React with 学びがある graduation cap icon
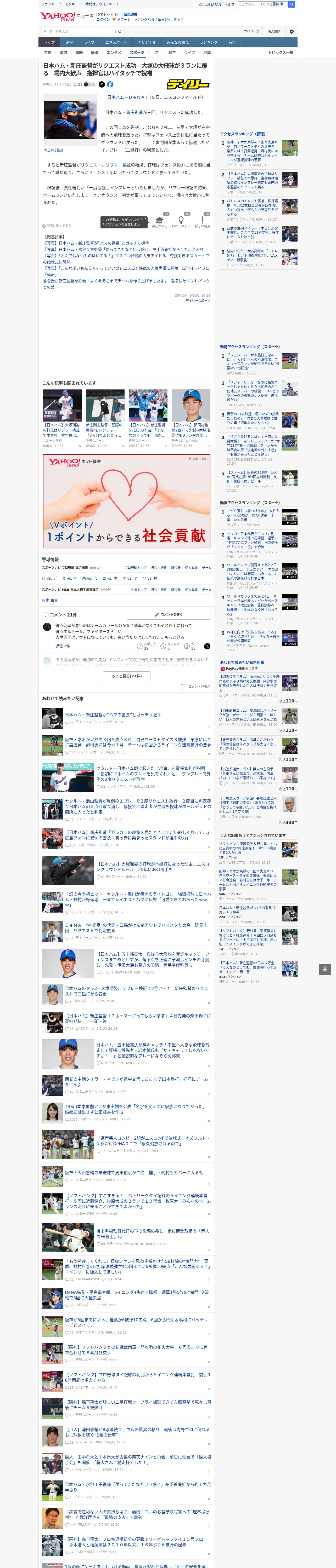The image size is (336, 1568). (160, 221)
